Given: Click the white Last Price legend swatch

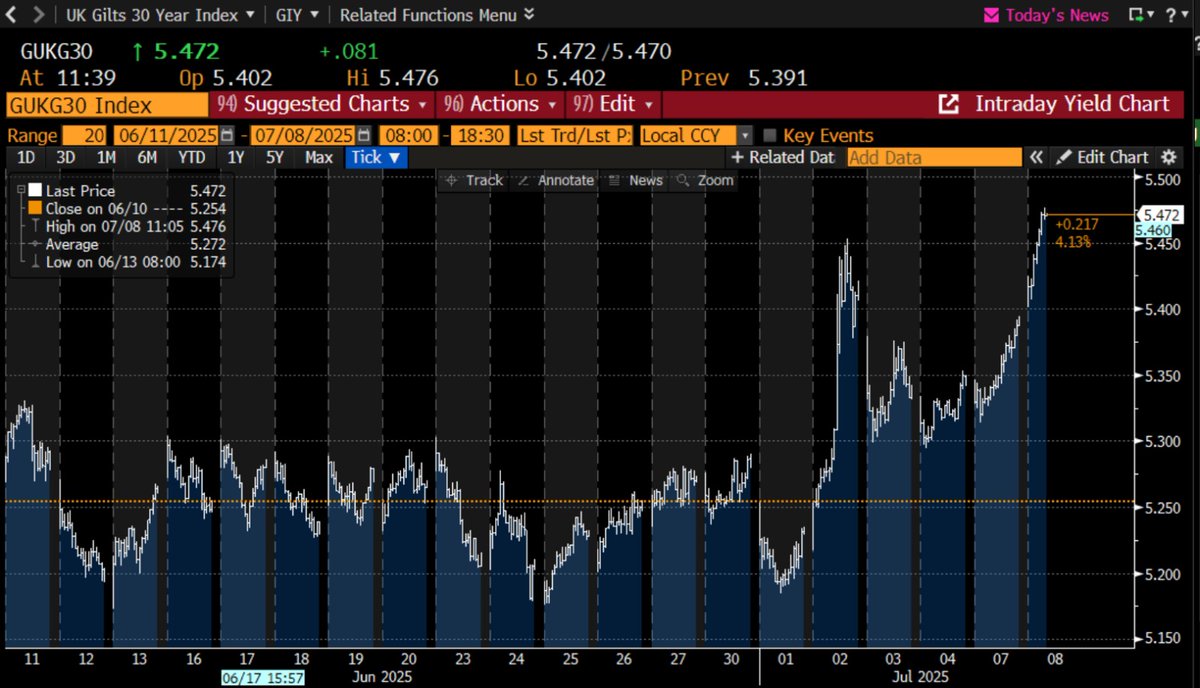Looking at the screenshot, I should pyautogui.click(x=35, y=190).
